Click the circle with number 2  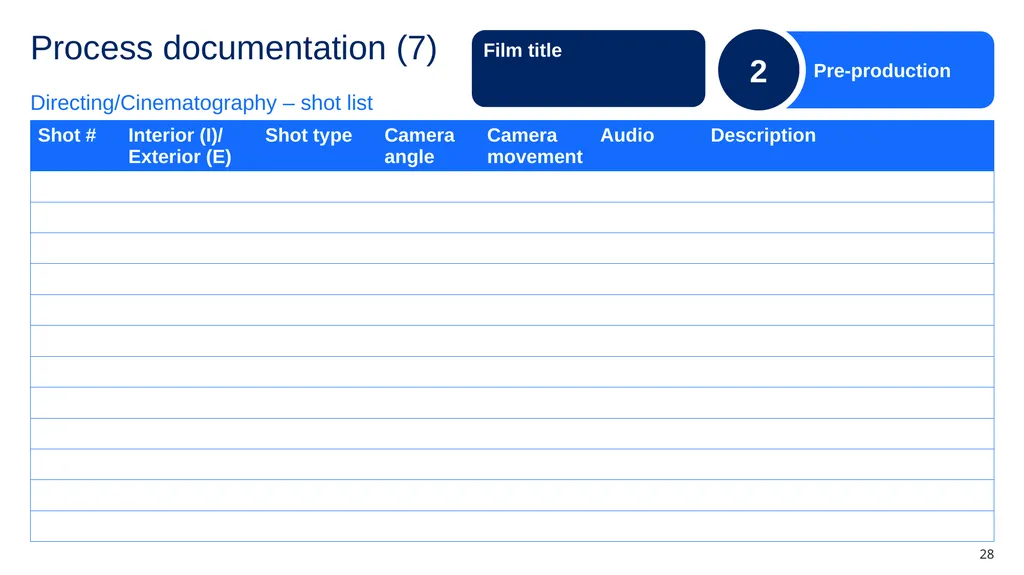tap(758, 71)
